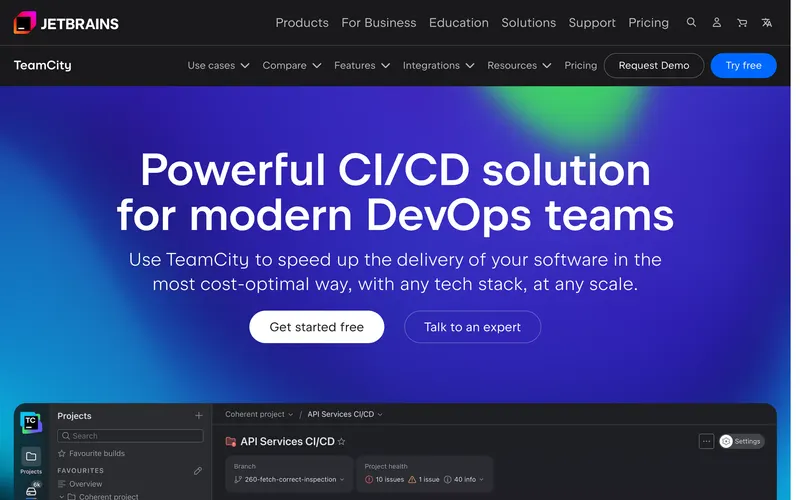Open the 260-fetch-correct-inspection branch selector
This screenshot has height=500, width=800.
coord(289,480)
